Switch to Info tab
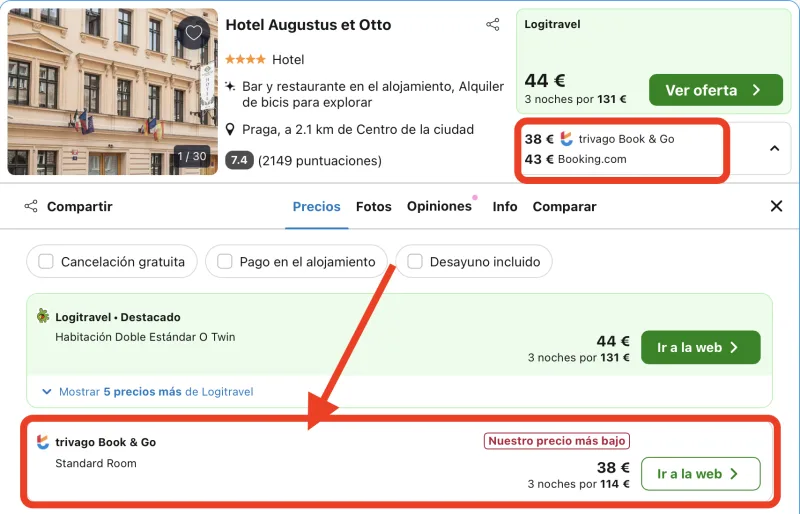The image size is (800, 514). point(505,206)
